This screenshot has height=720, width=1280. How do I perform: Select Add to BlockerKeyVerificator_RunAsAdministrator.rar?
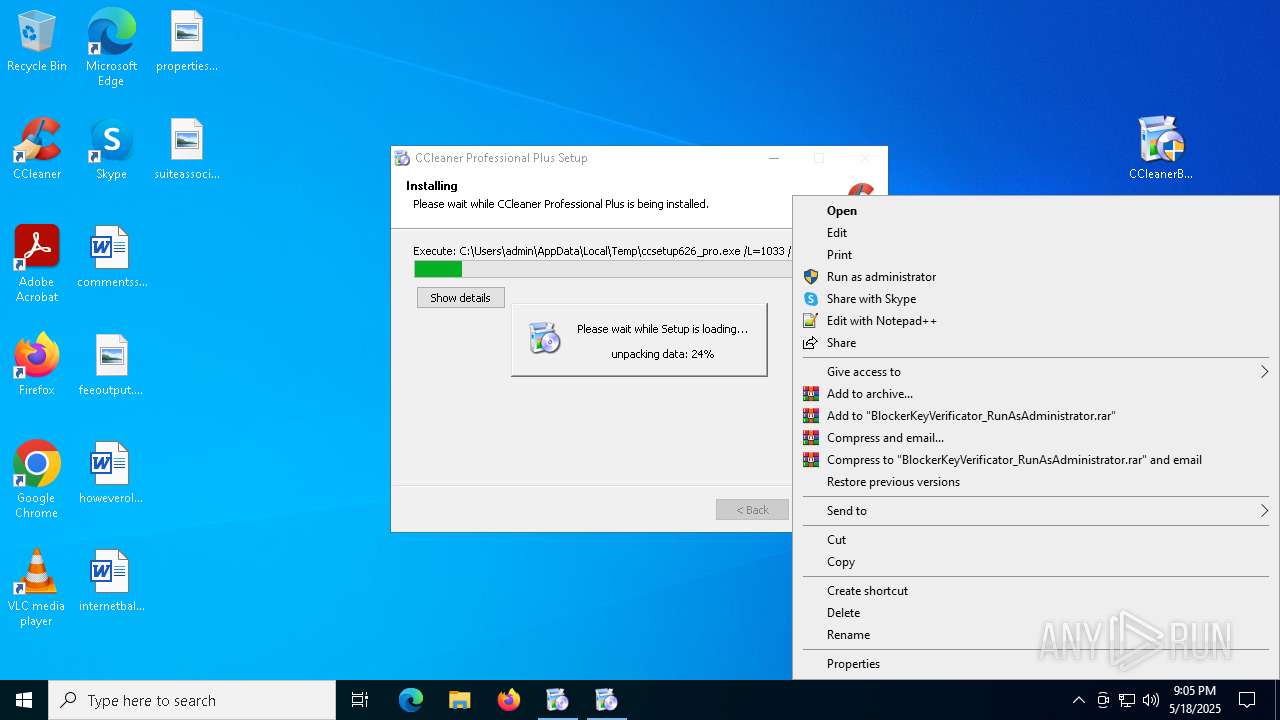(1035, 416)
